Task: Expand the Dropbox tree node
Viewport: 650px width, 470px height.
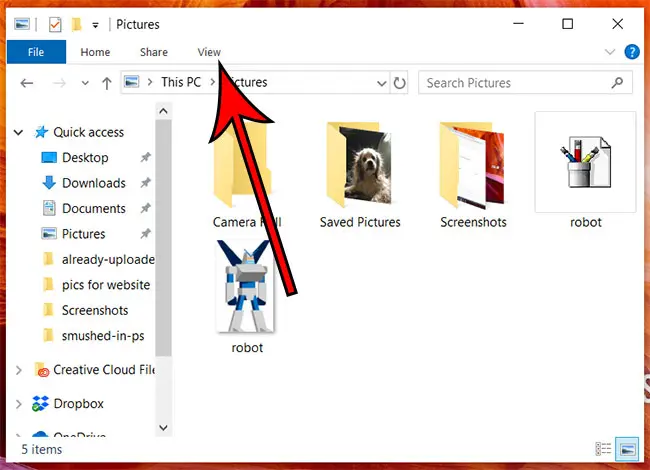Action: pos(19,404)
